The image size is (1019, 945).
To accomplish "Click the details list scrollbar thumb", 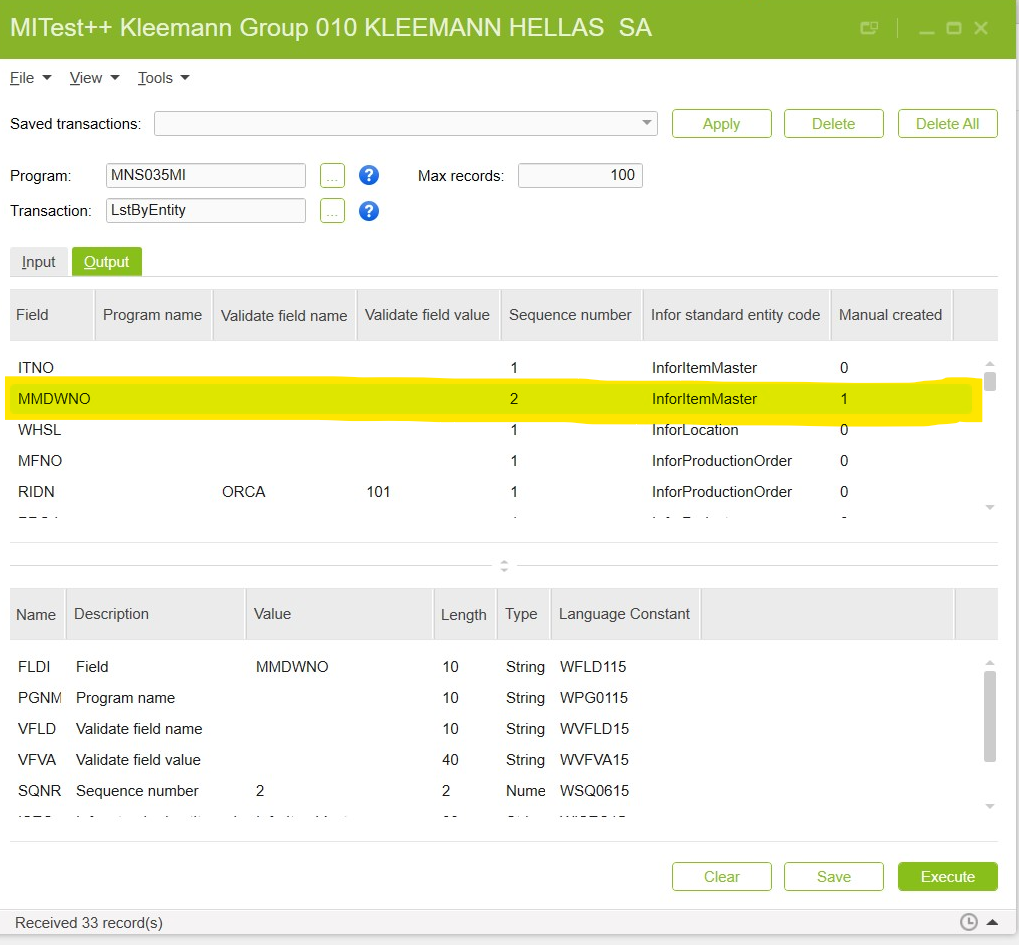I will 990,716.
